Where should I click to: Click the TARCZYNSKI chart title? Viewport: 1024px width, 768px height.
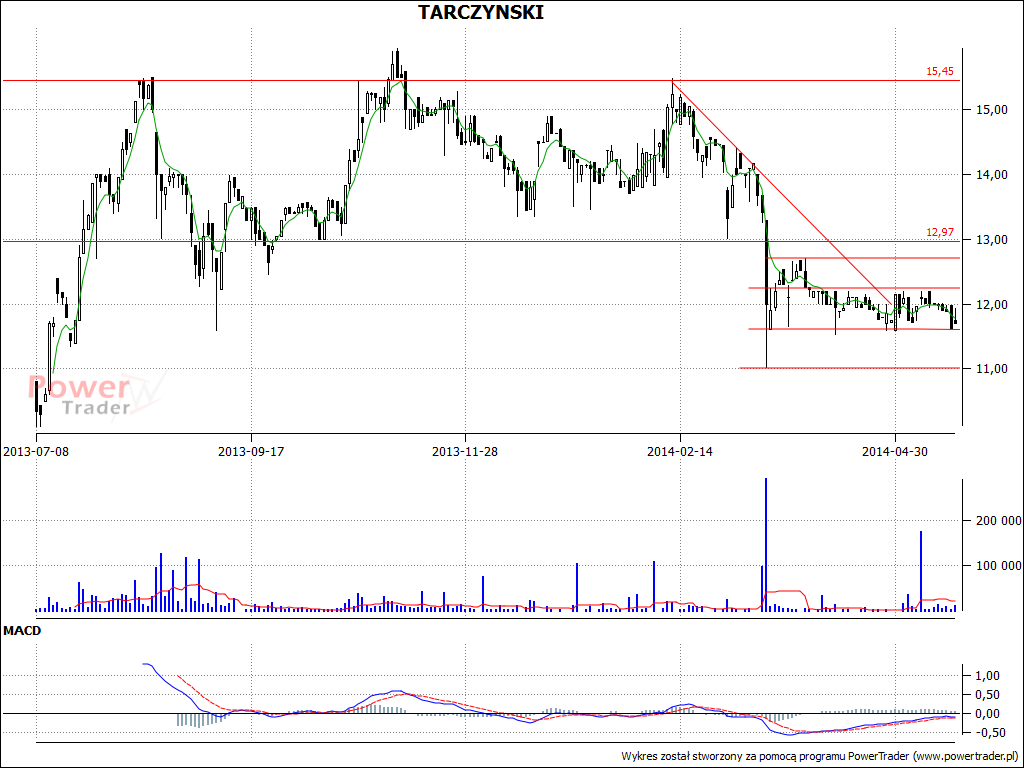coord(480,12)
